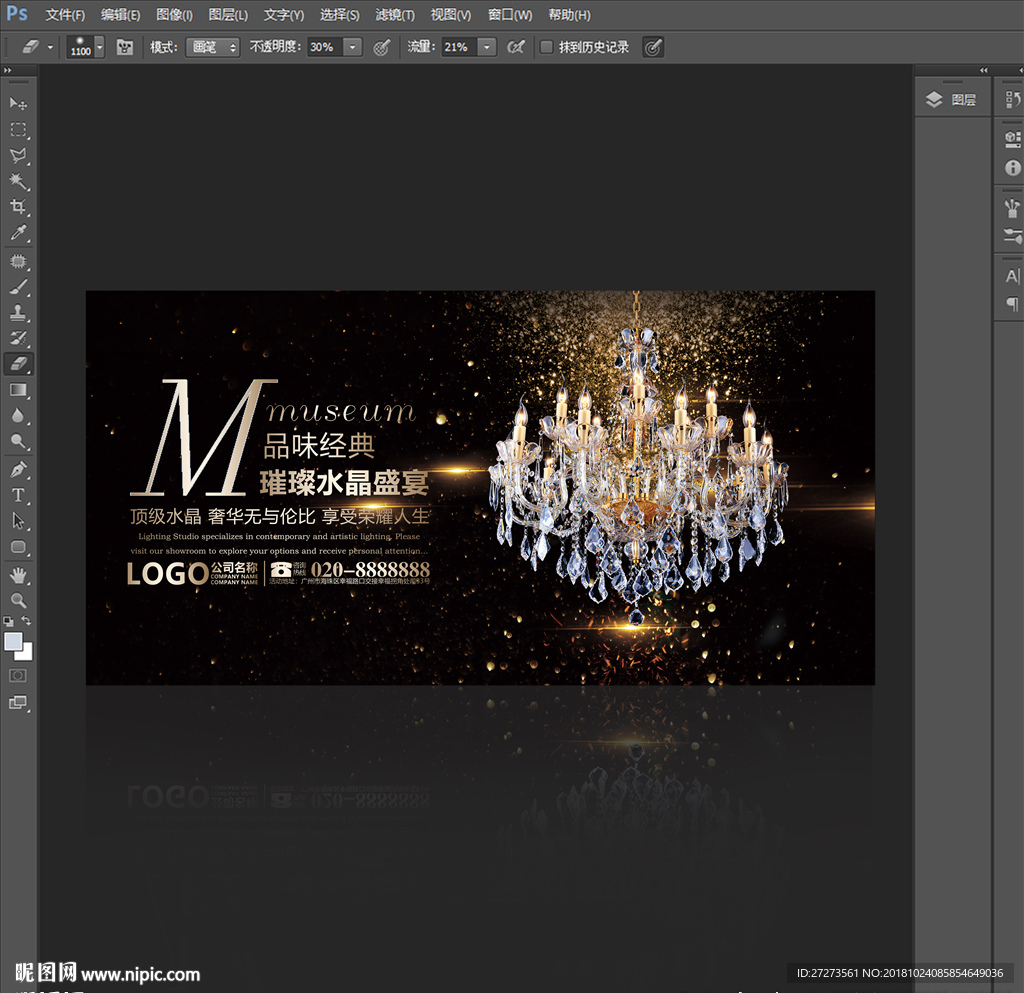1024x993 pixels.
Task: Select the Zoom tool
Action: tap(18, 601)
